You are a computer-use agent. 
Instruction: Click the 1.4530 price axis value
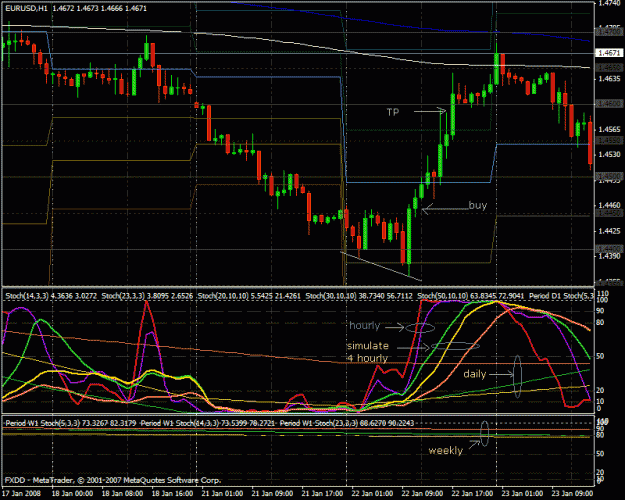pyautogui.click(x=610, y=154)
